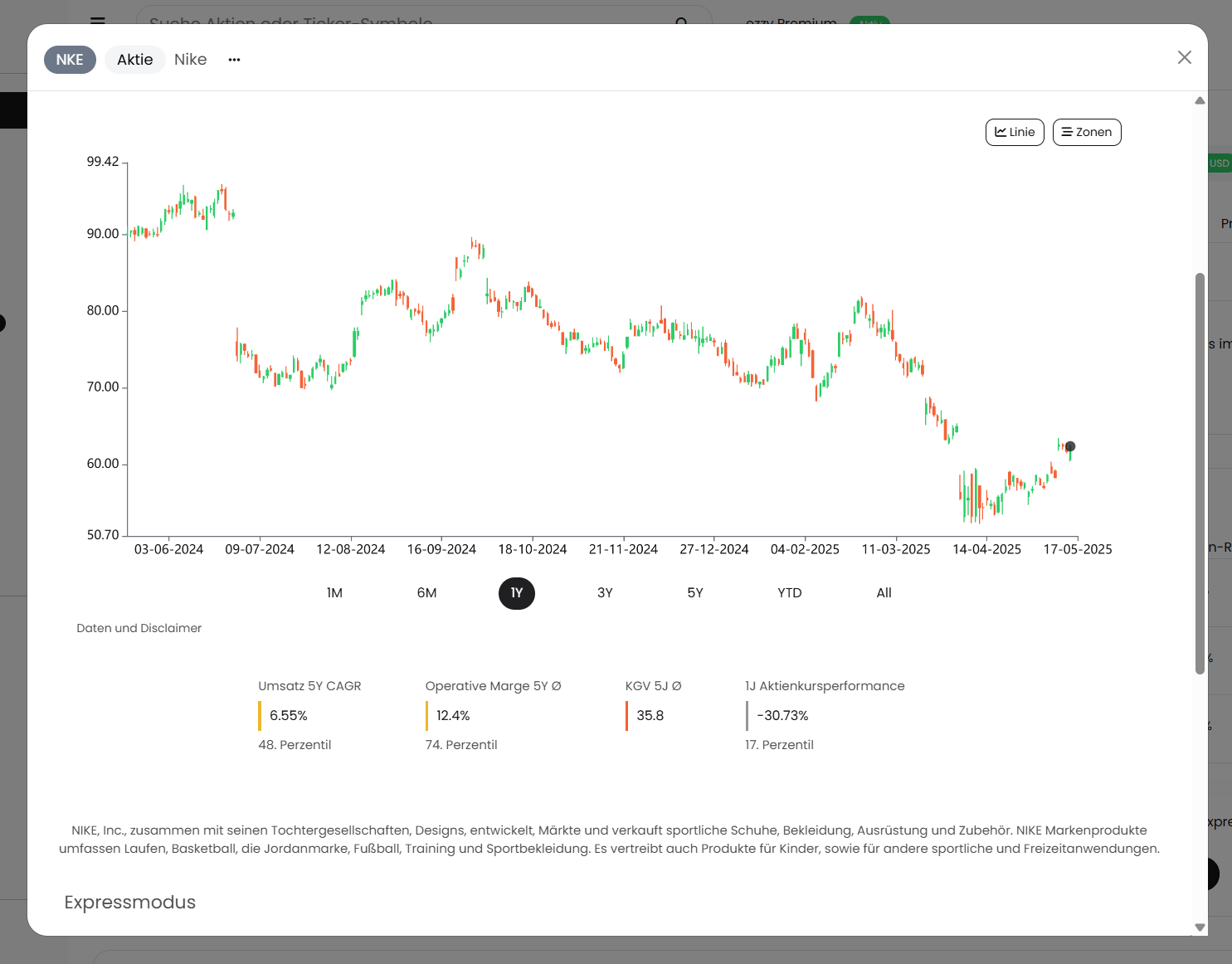Click the Expressmodus heading

coord(130,903)
